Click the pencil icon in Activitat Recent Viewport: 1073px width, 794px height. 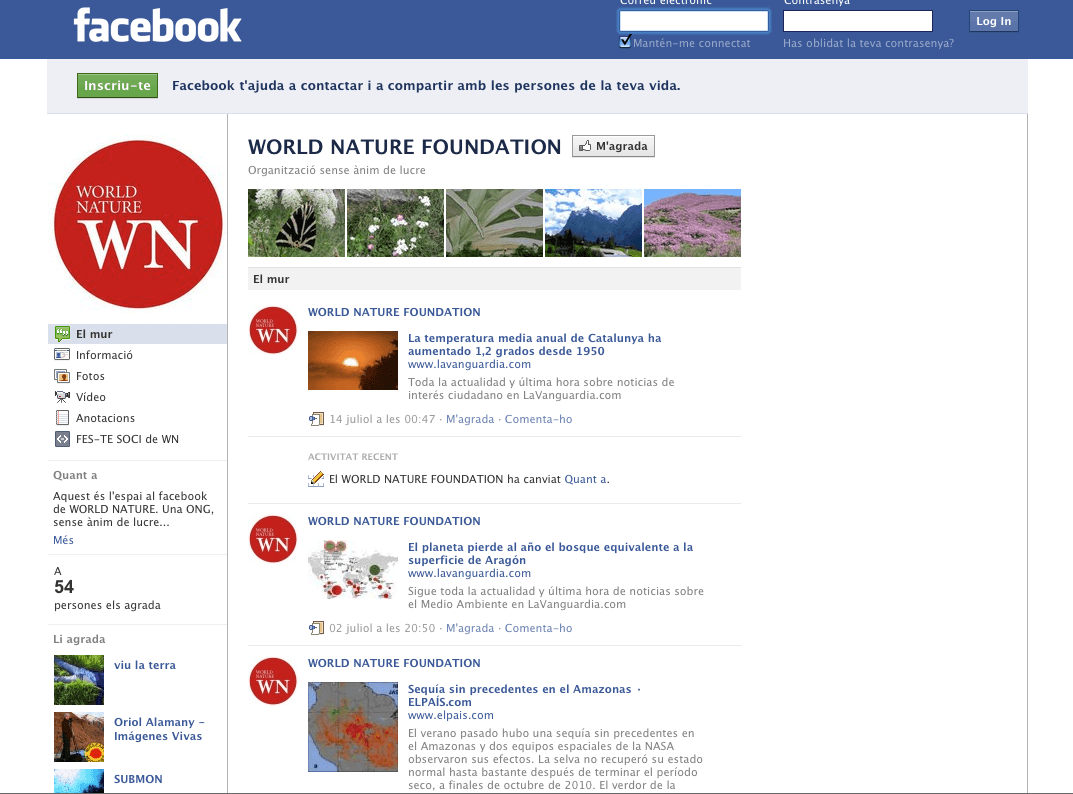pyautogui.click(x=316, y=479)
